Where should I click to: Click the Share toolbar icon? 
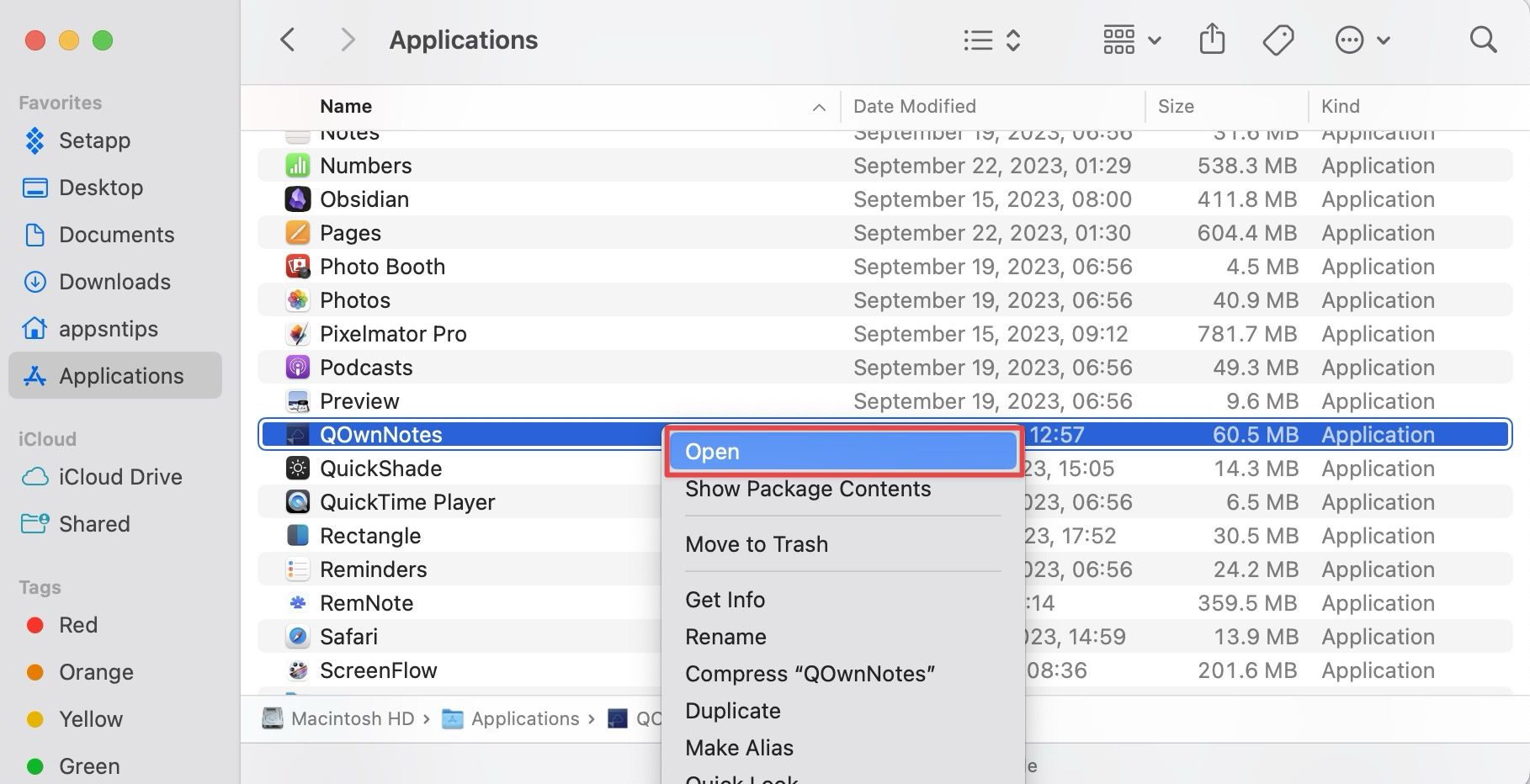coord(1212,40)
